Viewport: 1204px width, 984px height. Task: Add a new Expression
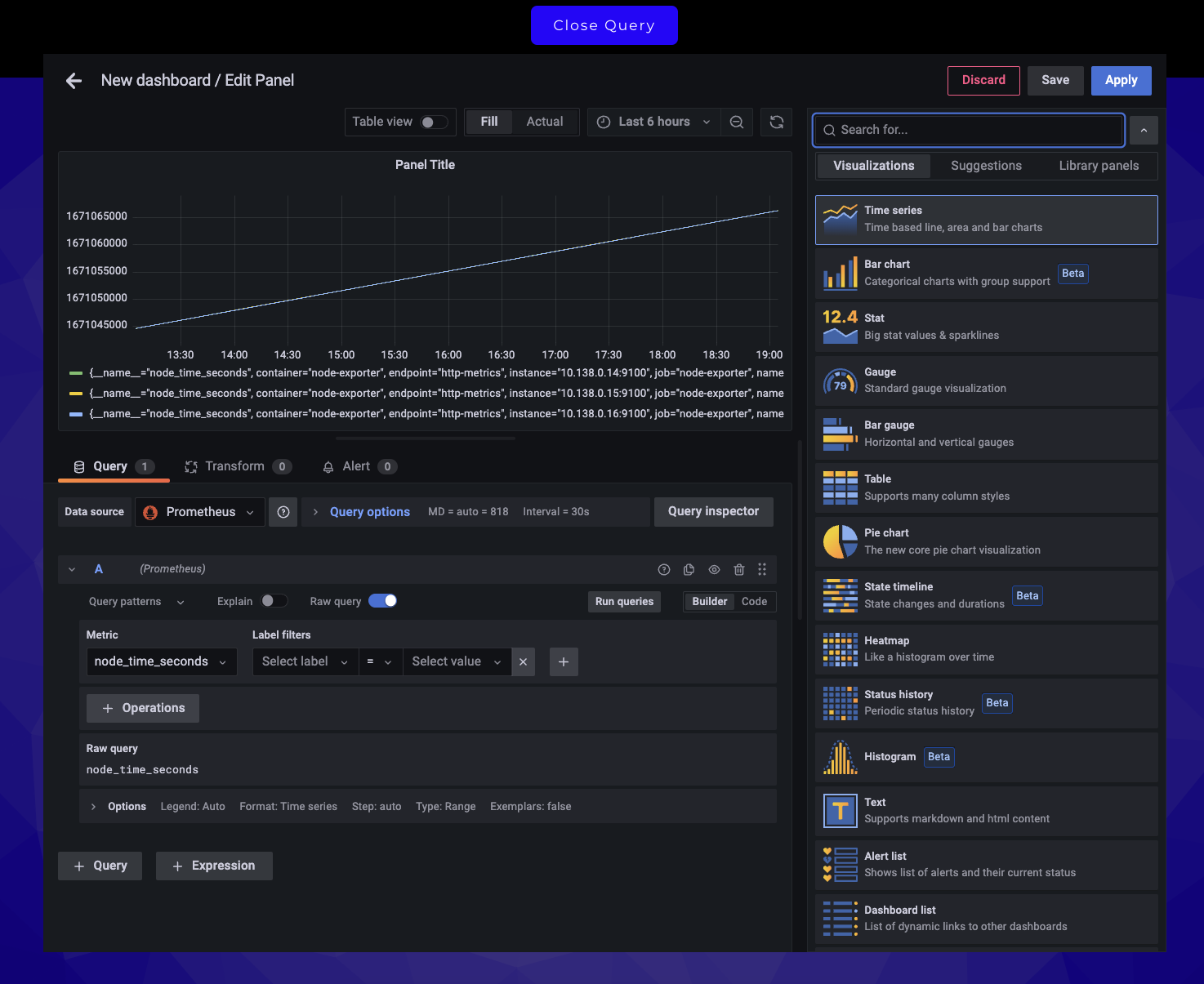[x=214, y=866]
